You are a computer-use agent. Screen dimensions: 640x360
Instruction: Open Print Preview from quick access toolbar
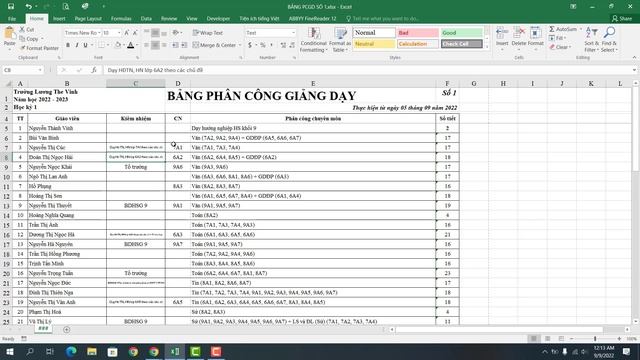point(66,6)
